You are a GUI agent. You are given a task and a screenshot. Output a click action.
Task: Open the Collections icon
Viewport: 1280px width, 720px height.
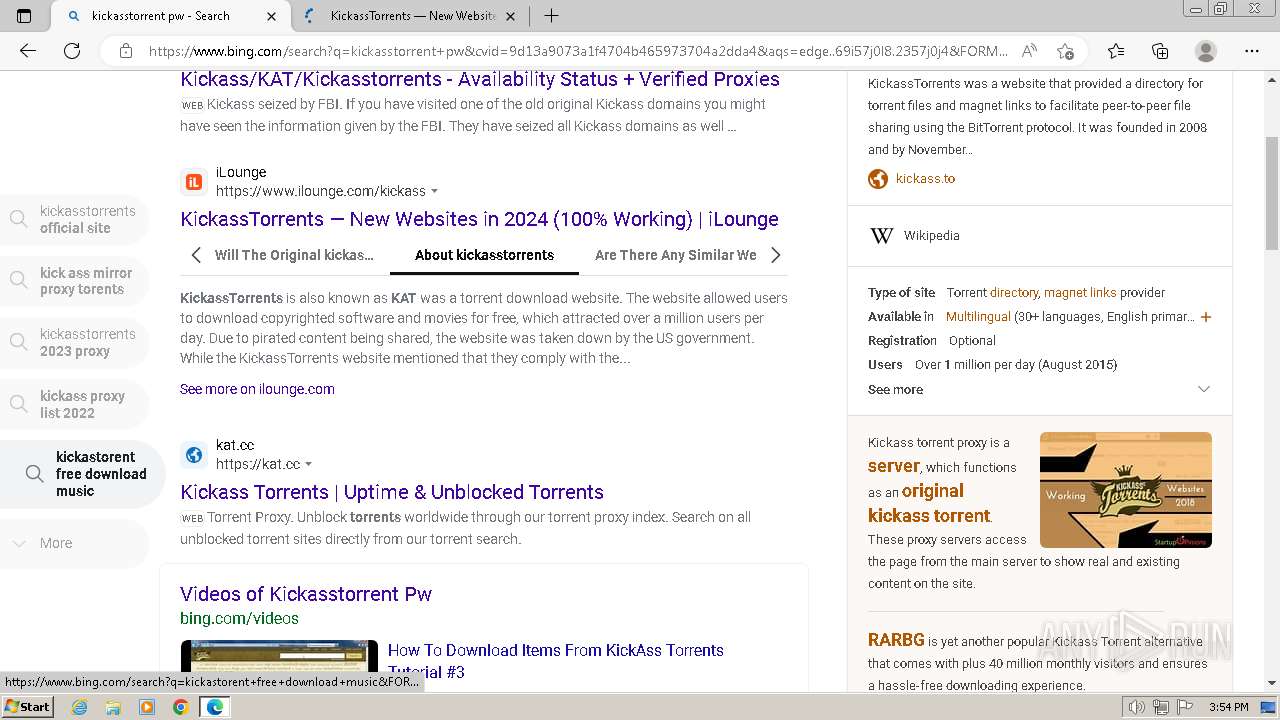point(1160,51)
